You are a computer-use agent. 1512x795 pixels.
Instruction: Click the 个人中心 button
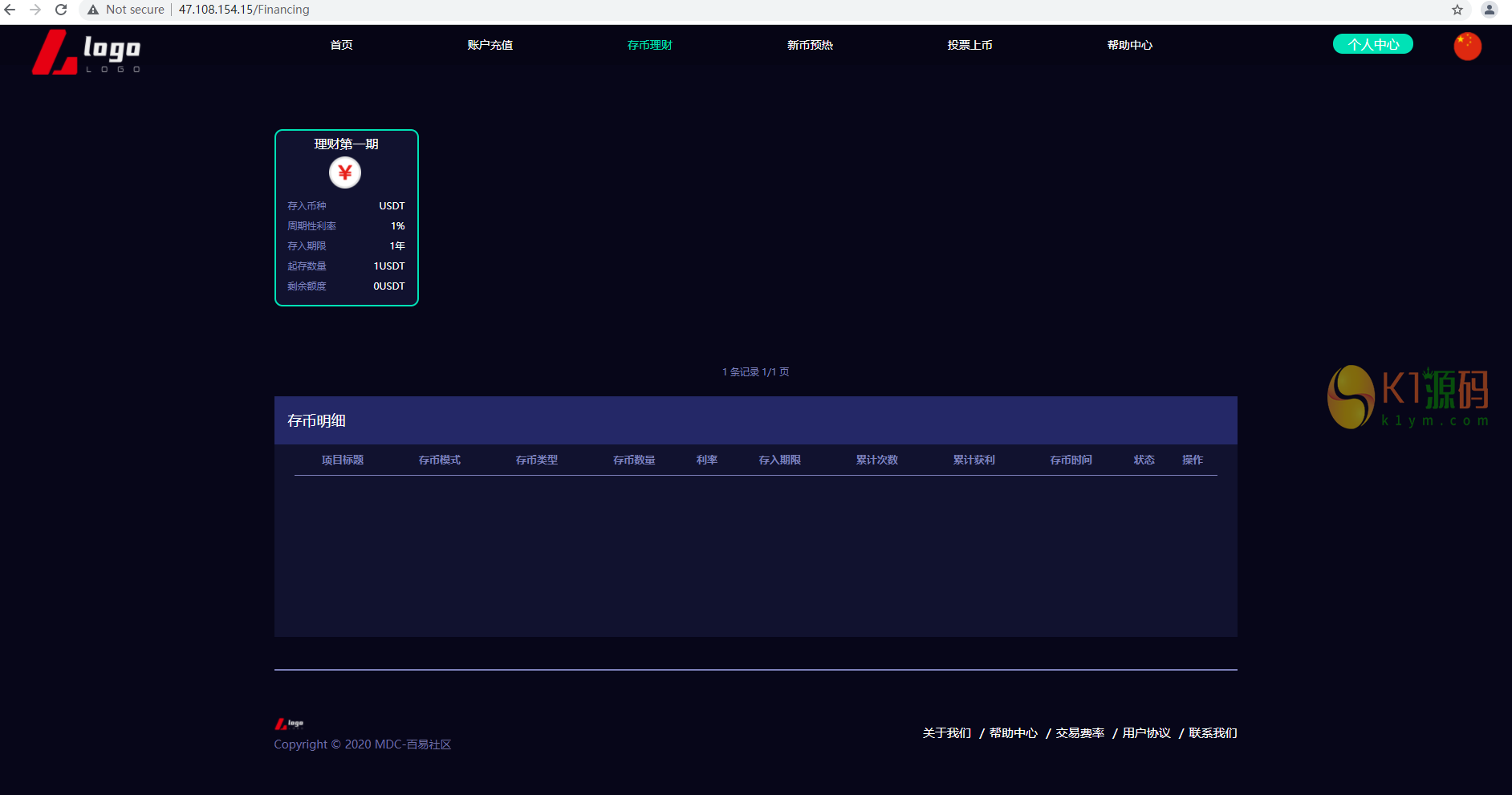(x=1372, y=44)
